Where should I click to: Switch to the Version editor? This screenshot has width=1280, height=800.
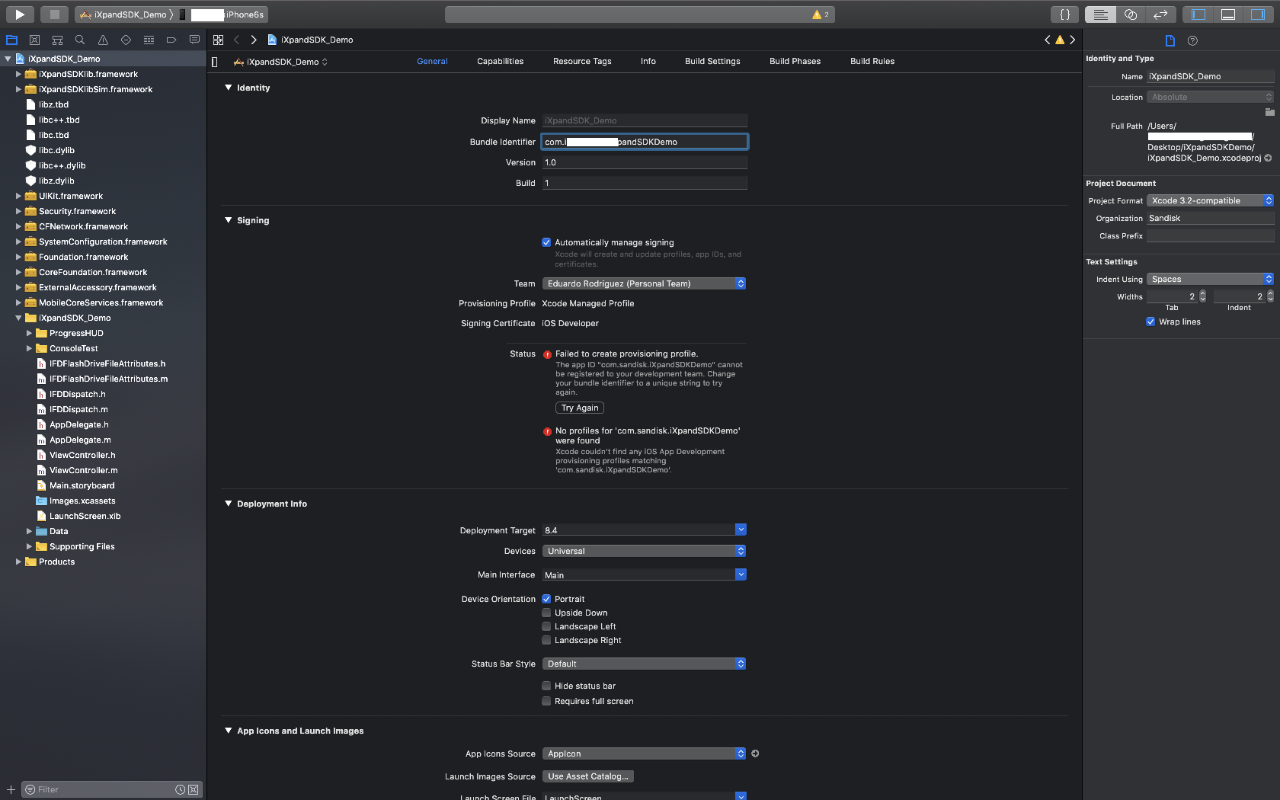(1160, 15)
